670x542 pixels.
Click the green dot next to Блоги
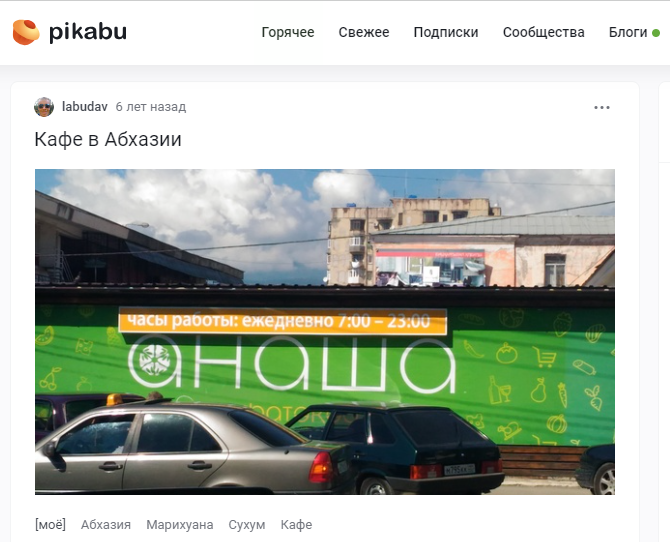656,33
